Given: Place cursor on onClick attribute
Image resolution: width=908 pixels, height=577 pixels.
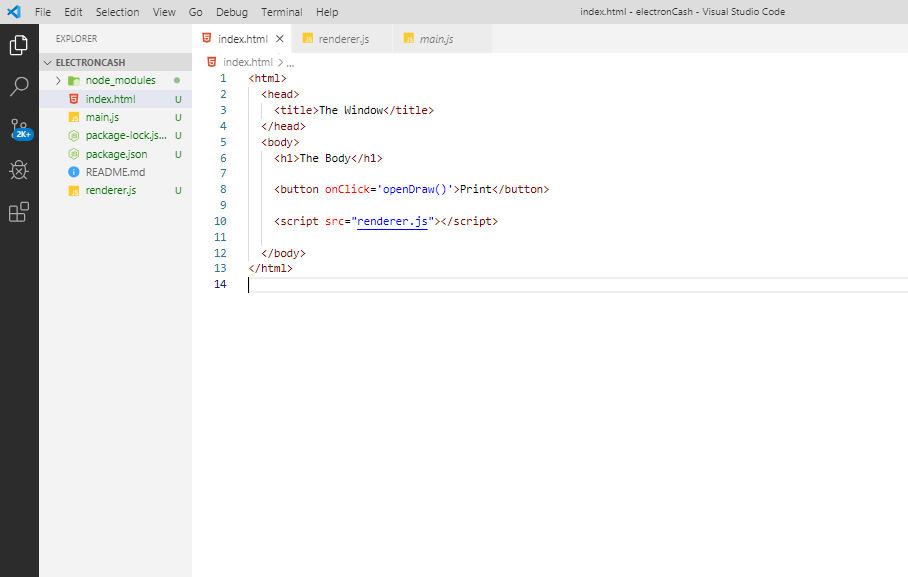Looking at the screenshot, I should click(347, 189).
